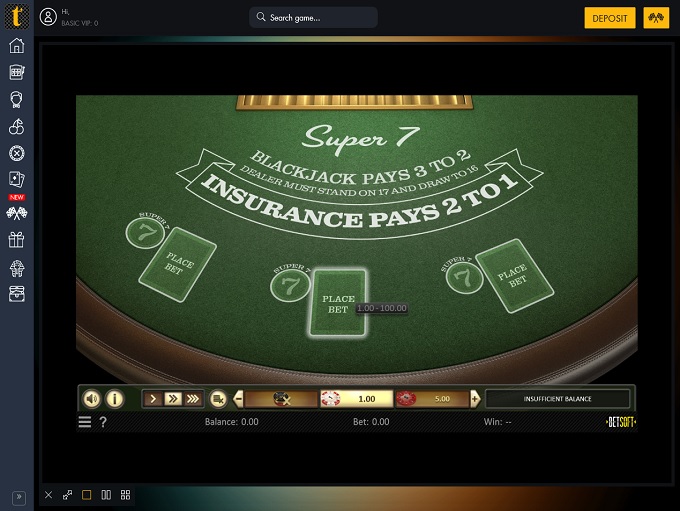Screen dimensions: 680x511
Task: Open the card games icon in sidebar
Action: click(16, 180)
